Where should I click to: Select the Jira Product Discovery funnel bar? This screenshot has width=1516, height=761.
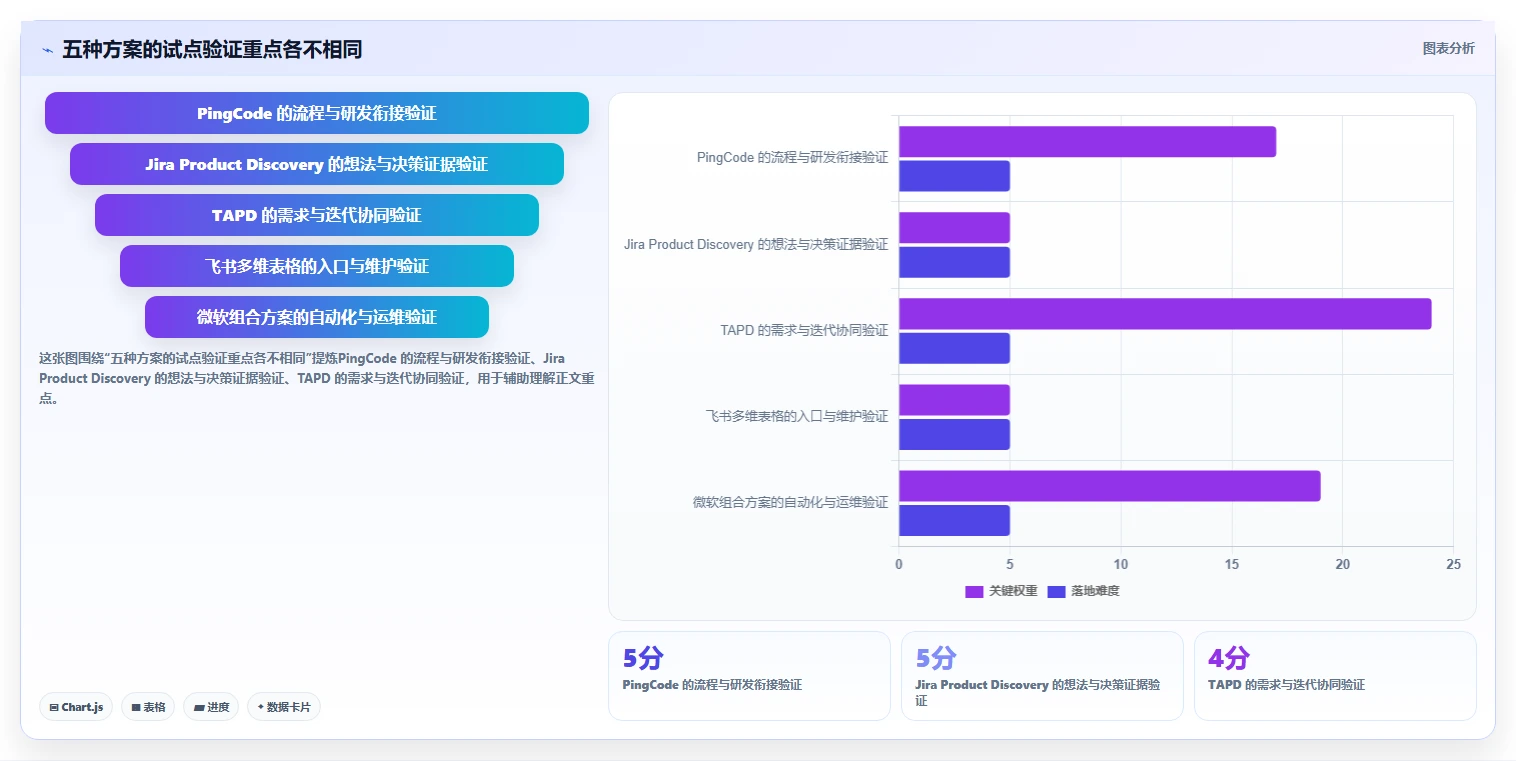tap(317, 164)
